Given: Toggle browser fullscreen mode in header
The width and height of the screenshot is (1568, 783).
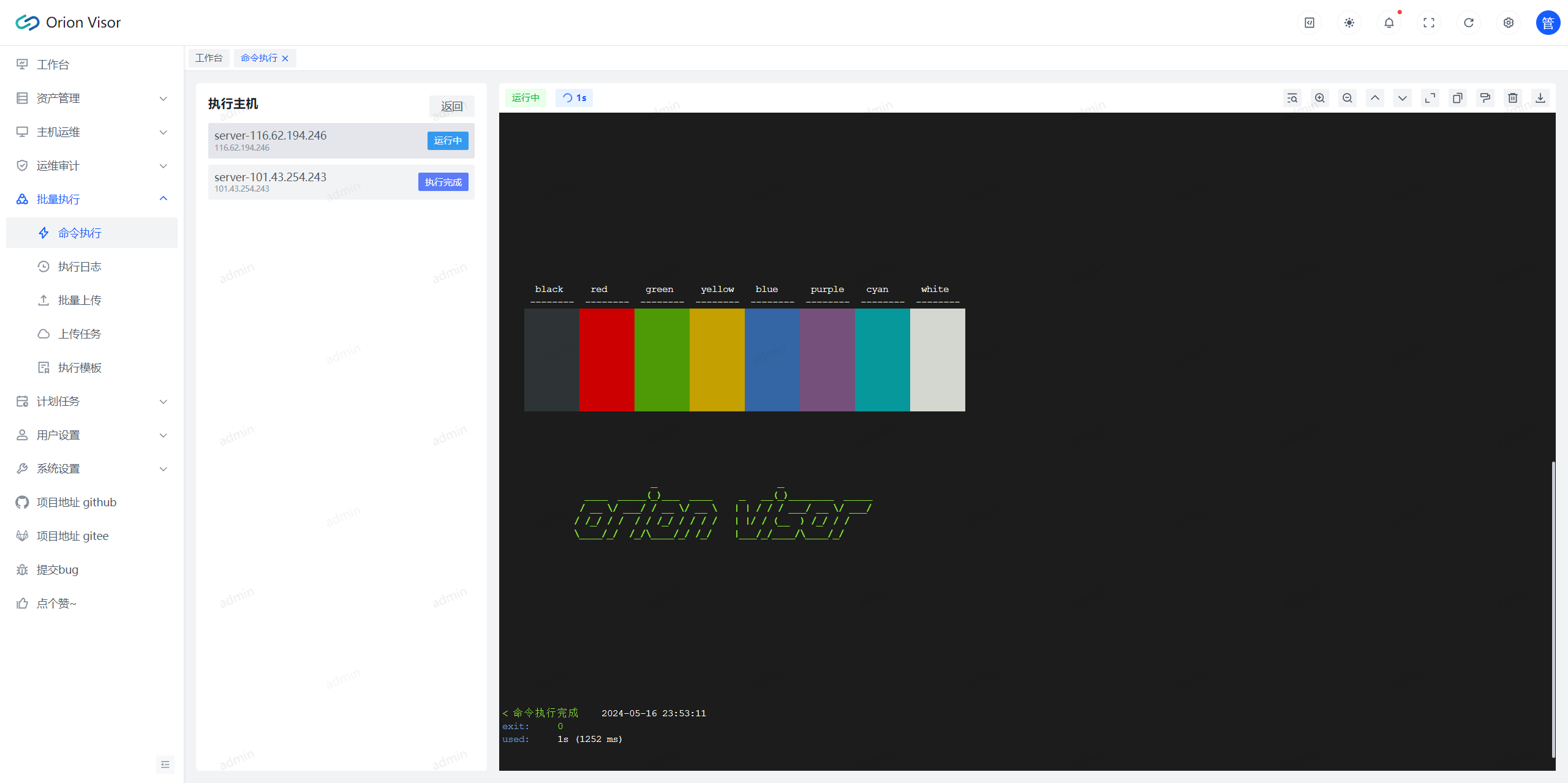Looking at the screenshot, I should 1429,23.
